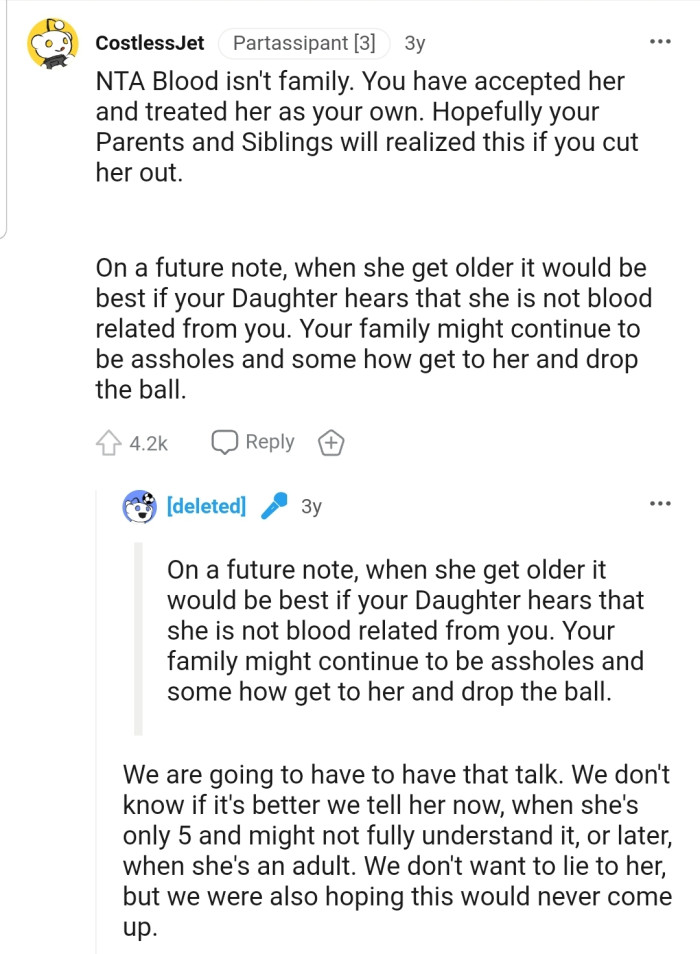Click the "We are going to have" reply text
Image resolution: width=700 pixels, height=954 pixels.
coord(396,850)
